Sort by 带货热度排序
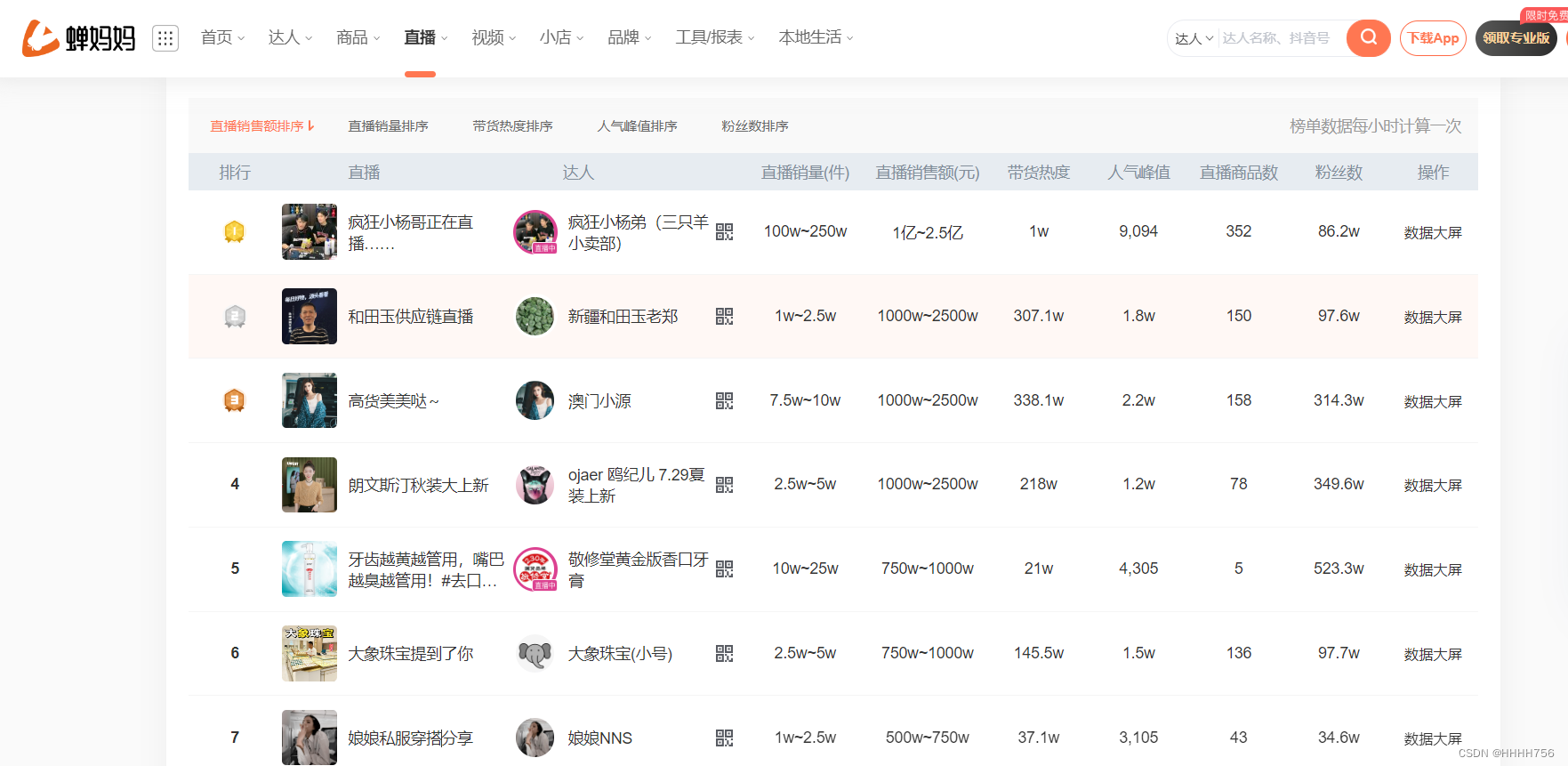 [512, 126]
